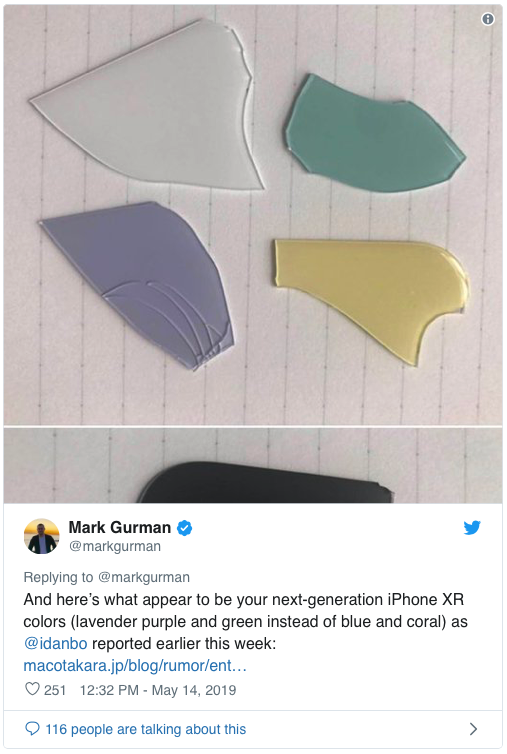Expand conversation using the right chevron arrow
The image size is (507, 754).
[x=473, y=729]
